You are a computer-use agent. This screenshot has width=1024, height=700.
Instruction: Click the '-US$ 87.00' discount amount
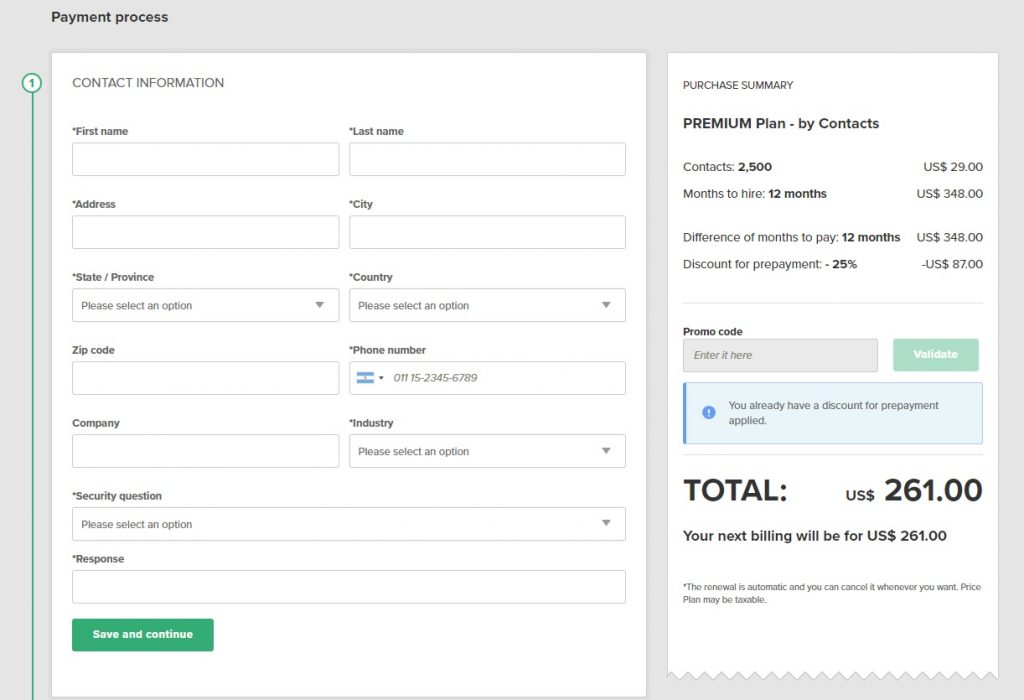(x=952, y=264)
